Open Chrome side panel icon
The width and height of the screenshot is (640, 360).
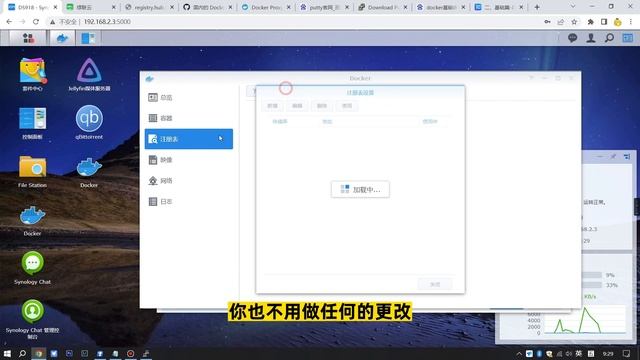pyautogui.click(x=604, y=22)
